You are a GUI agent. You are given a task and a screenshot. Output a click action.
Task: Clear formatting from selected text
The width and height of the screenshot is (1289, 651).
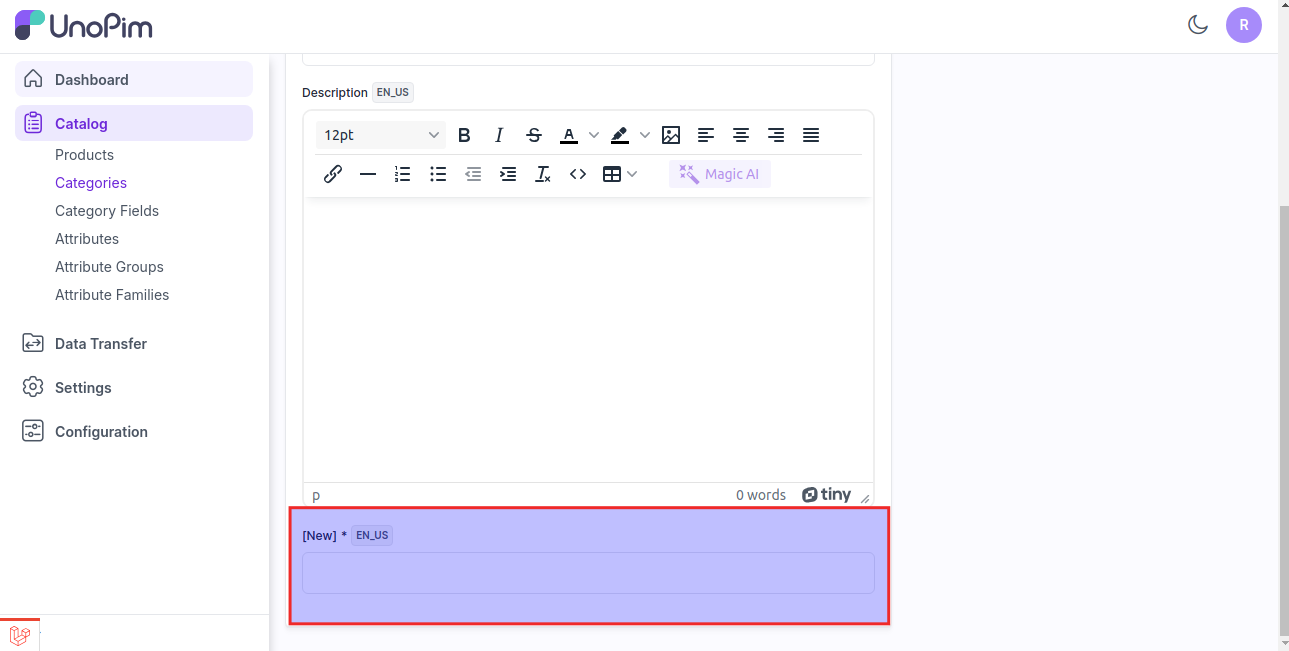(543, 174)
